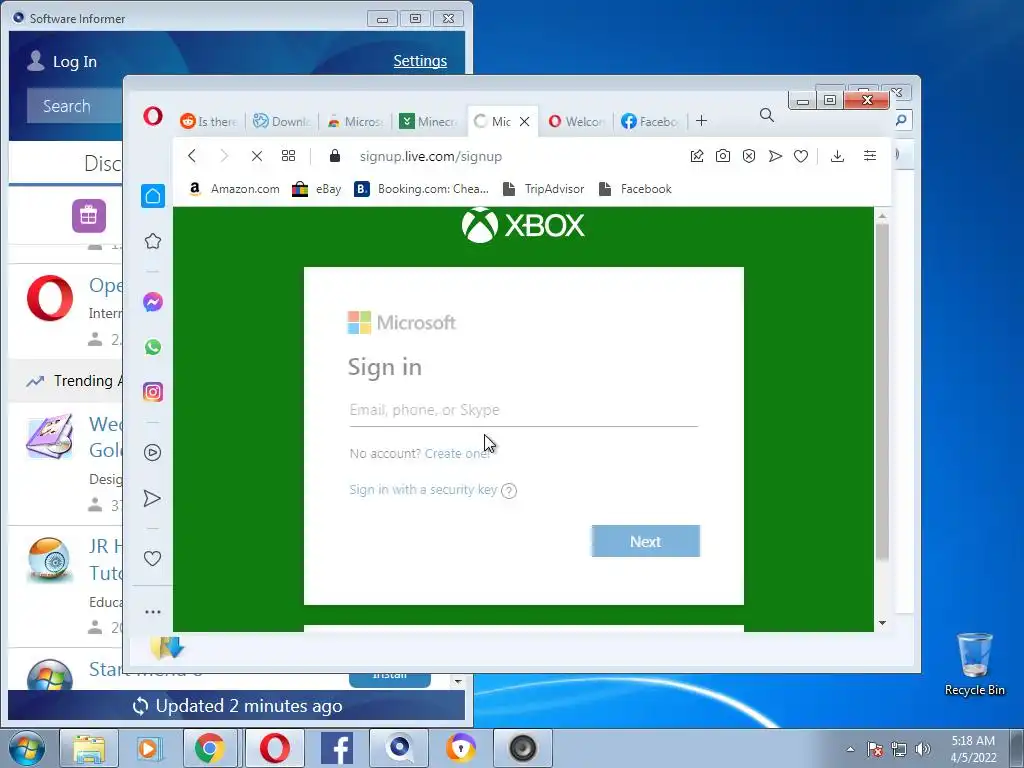Click the Software Informer Search field
The height and width of the screenshot is (768, 1024).
tap(74, 106)
